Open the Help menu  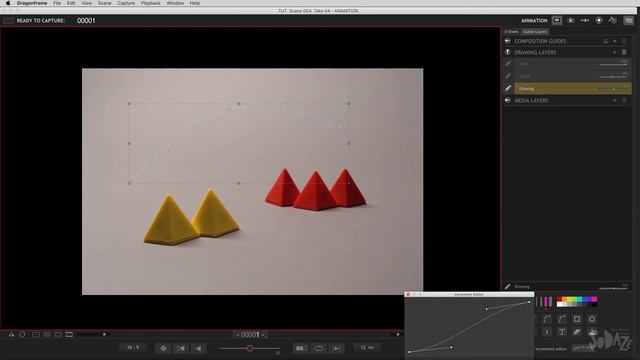pyautogui.click(x=195, y=3)
